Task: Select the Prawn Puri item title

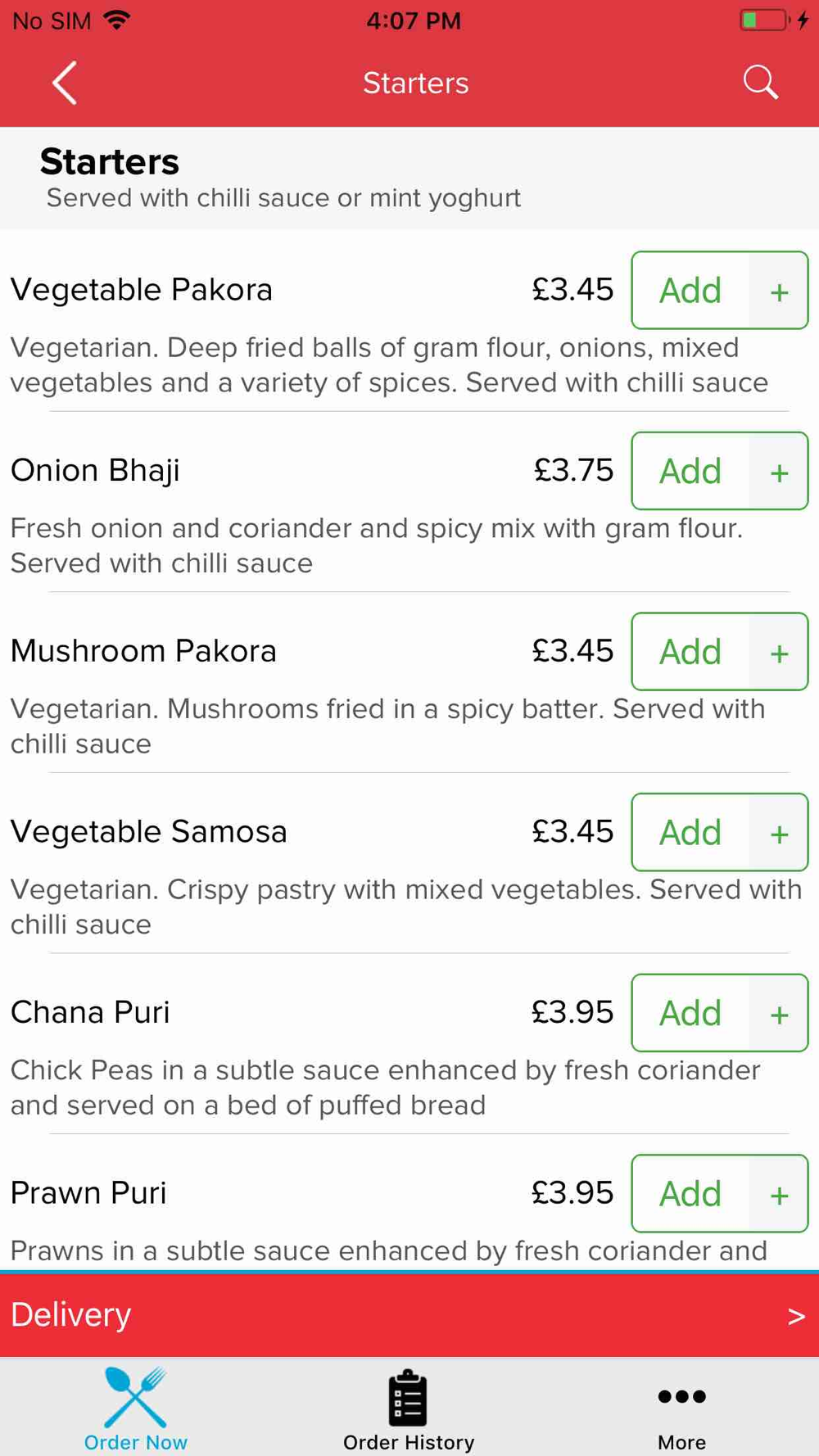Action: (x=88, y=1193)
